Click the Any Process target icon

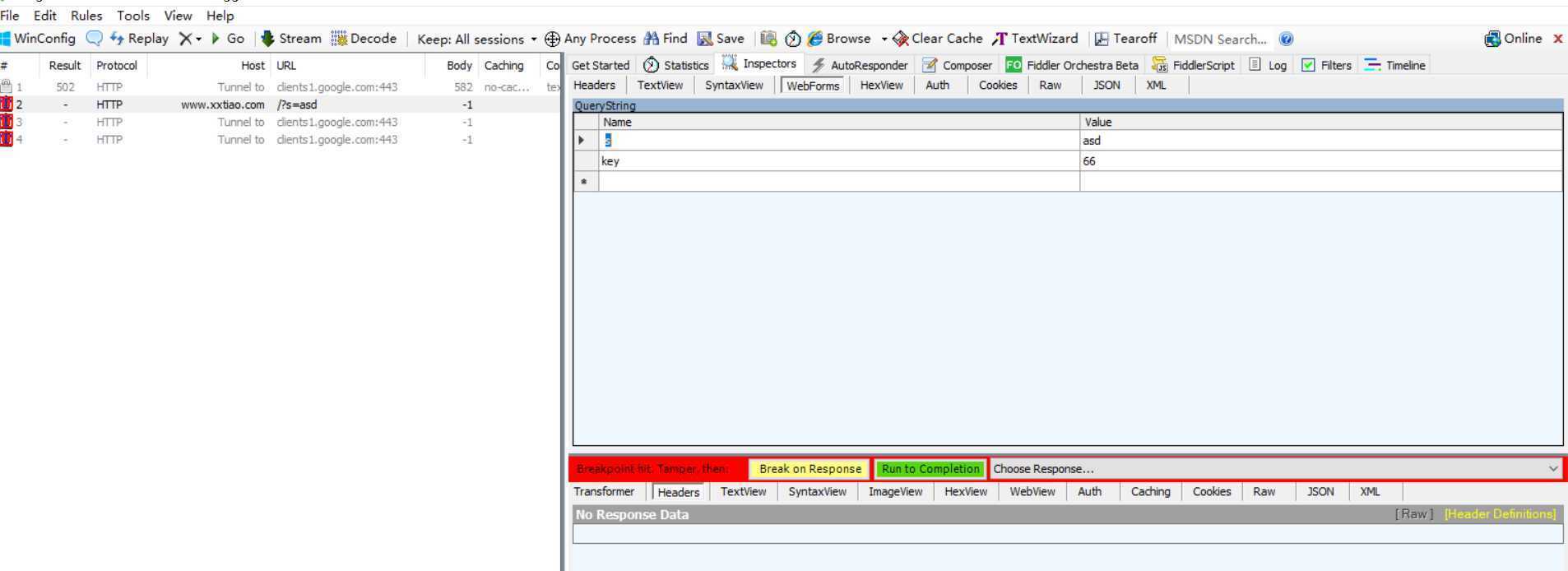pyautogui.click(x=553, y=39)
